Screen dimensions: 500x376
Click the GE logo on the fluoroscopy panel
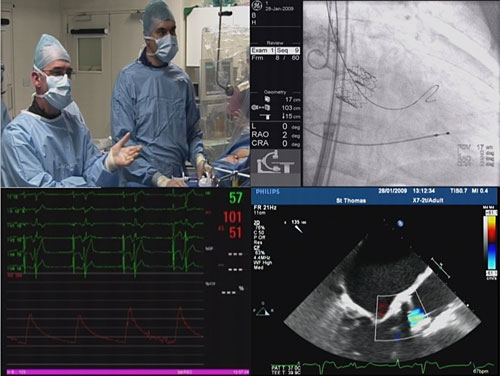pos(257,6)
